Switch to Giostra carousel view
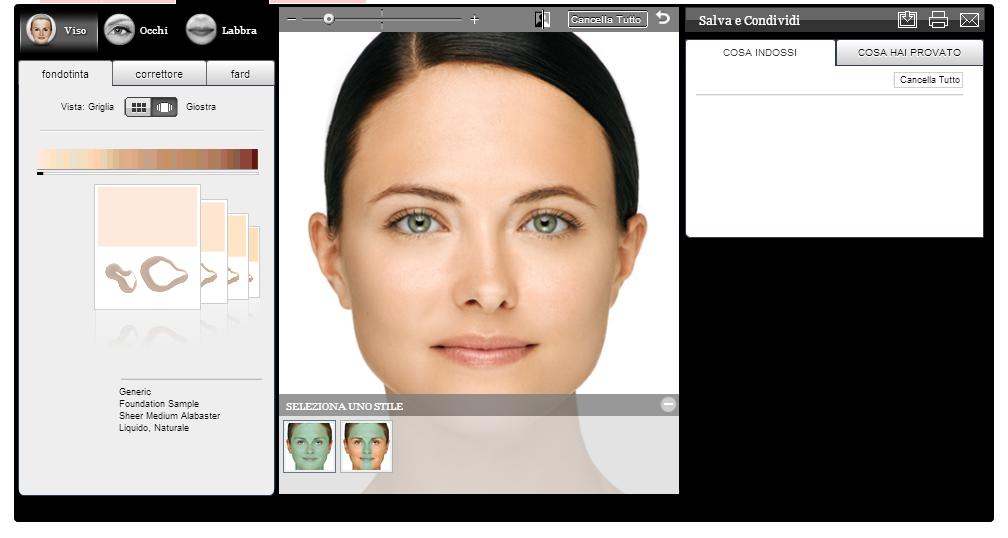The height and width of the screenshot is (538, 1008). [x=165, y=107]
